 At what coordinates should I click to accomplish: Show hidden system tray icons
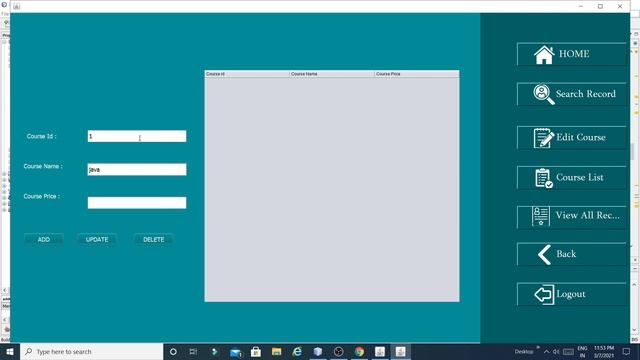tap(547, 351)
